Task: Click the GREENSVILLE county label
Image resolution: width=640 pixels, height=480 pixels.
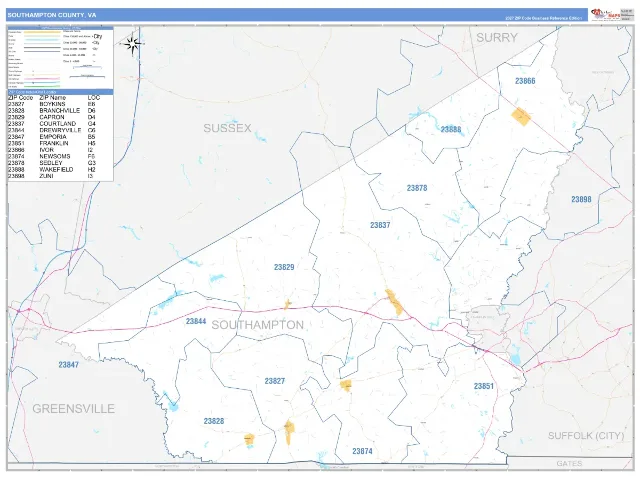Action: (x=73, y=409)
